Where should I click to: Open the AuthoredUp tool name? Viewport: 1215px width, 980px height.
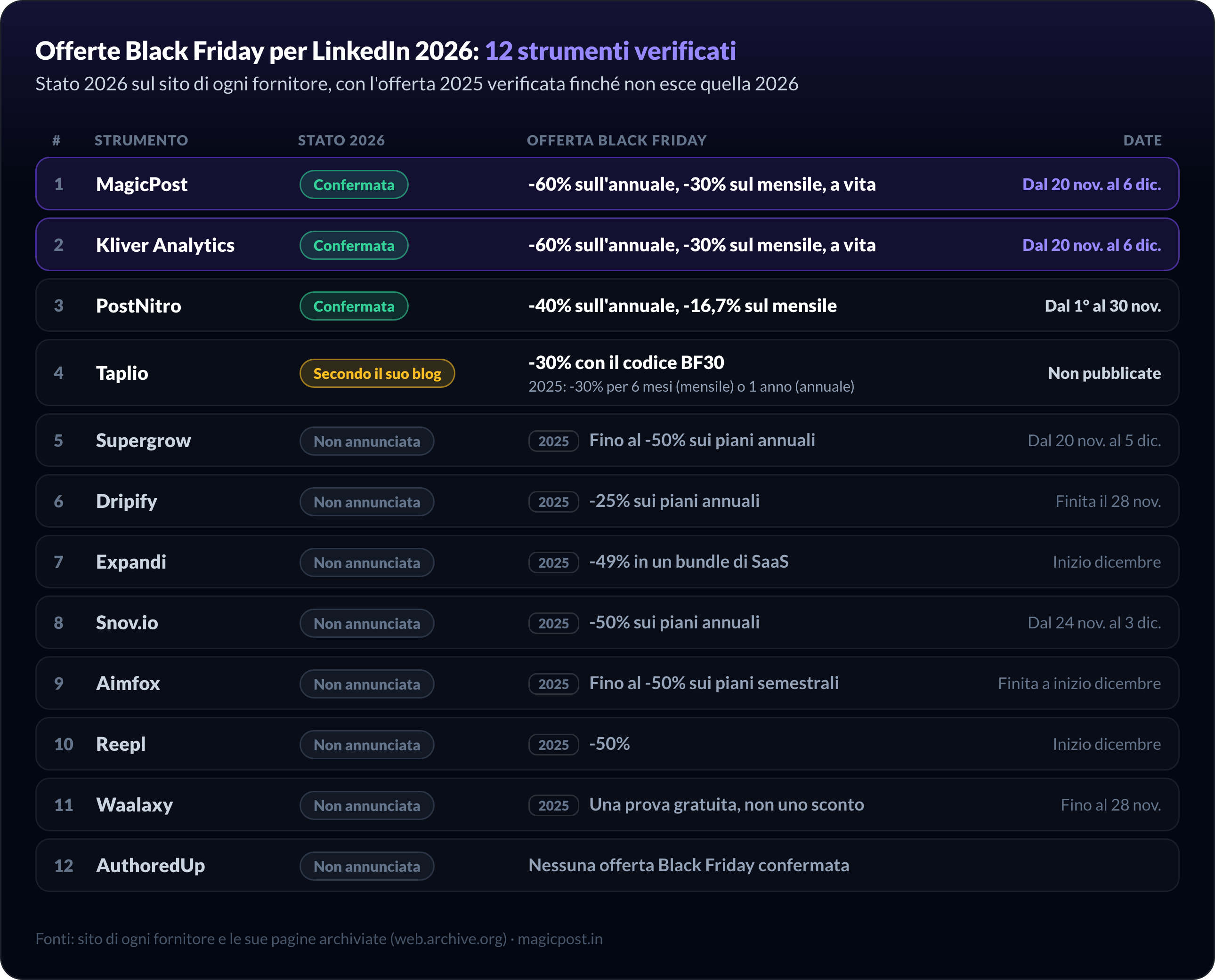(150, 866)
